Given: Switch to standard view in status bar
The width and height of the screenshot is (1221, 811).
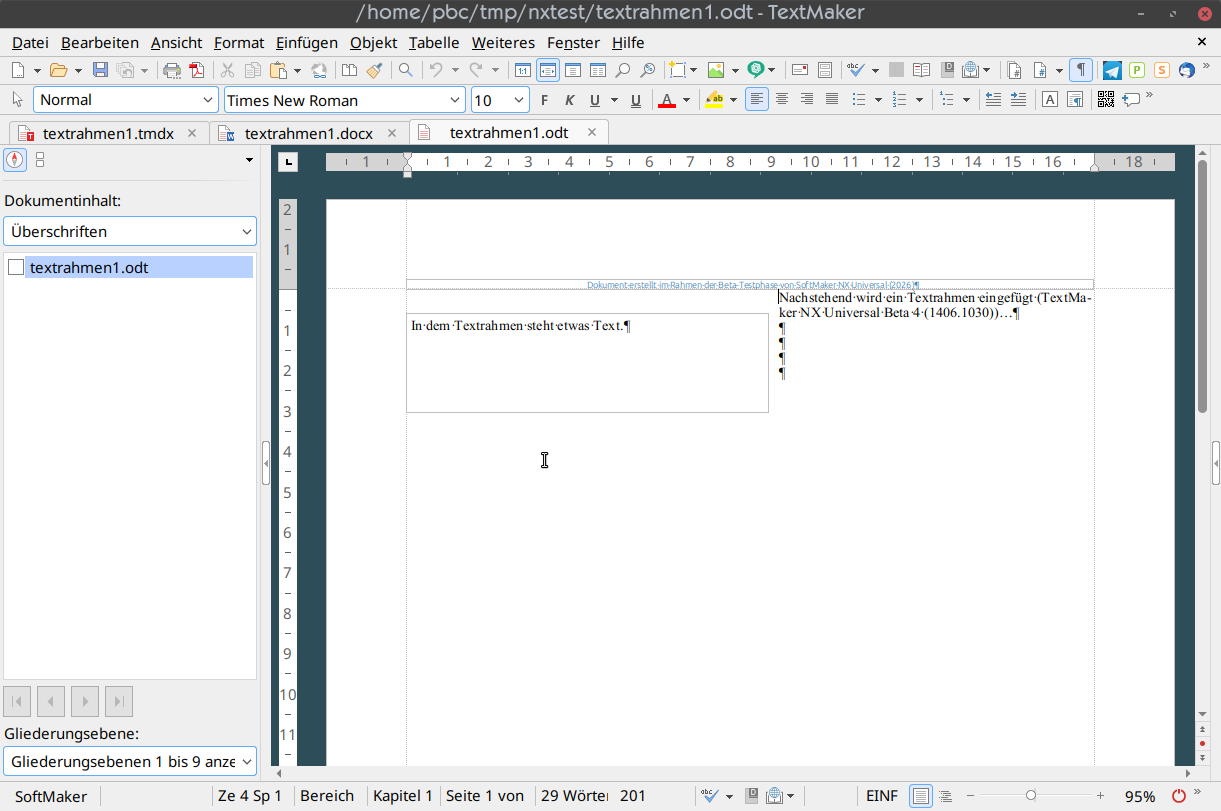Looking at the screenshot, I should point(921,796).
